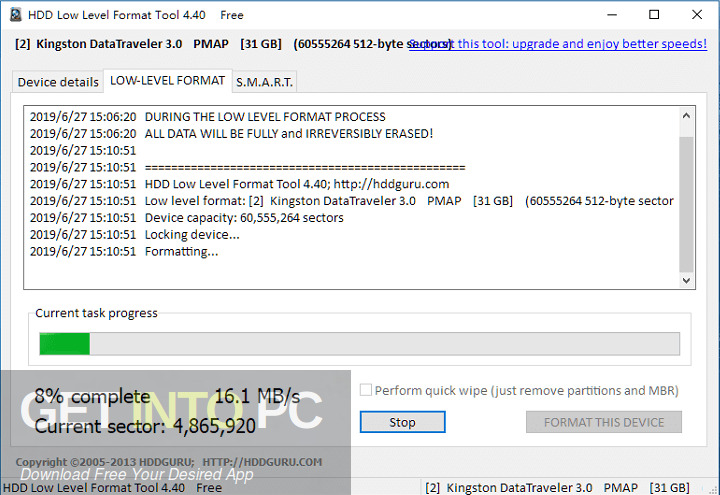Click the '16.1 MB/s' speed readout
The height and width of the screenshot is (495, 720).
tap(257, 396)
